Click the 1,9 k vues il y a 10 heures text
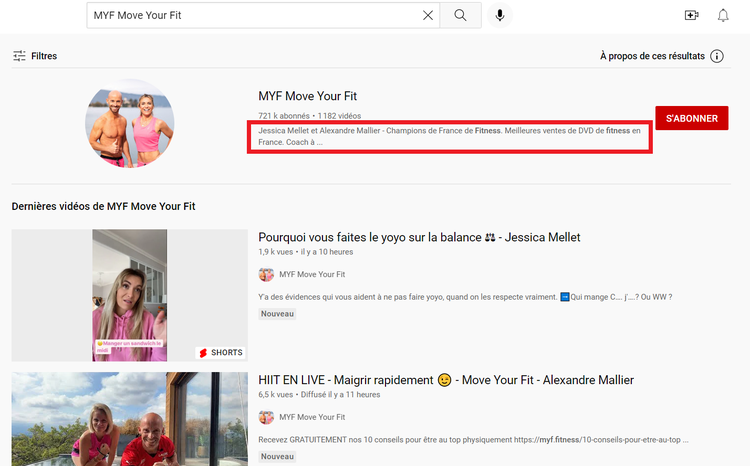Image resolution: width=750 pixels, height=466 pixels. point(306,252)
